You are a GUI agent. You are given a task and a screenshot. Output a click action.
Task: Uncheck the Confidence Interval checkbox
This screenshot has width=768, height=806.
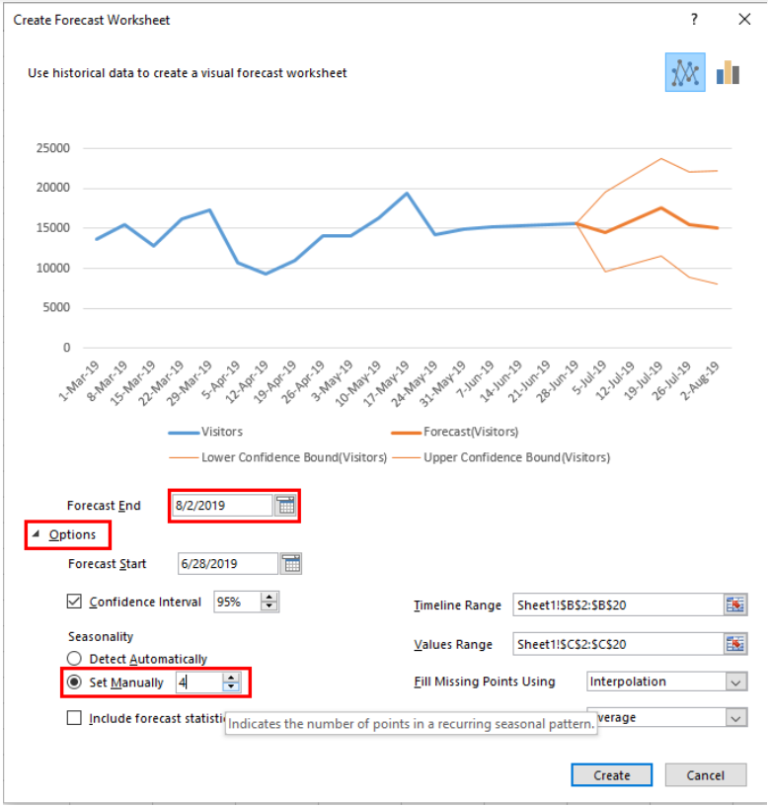coord(74,602)
